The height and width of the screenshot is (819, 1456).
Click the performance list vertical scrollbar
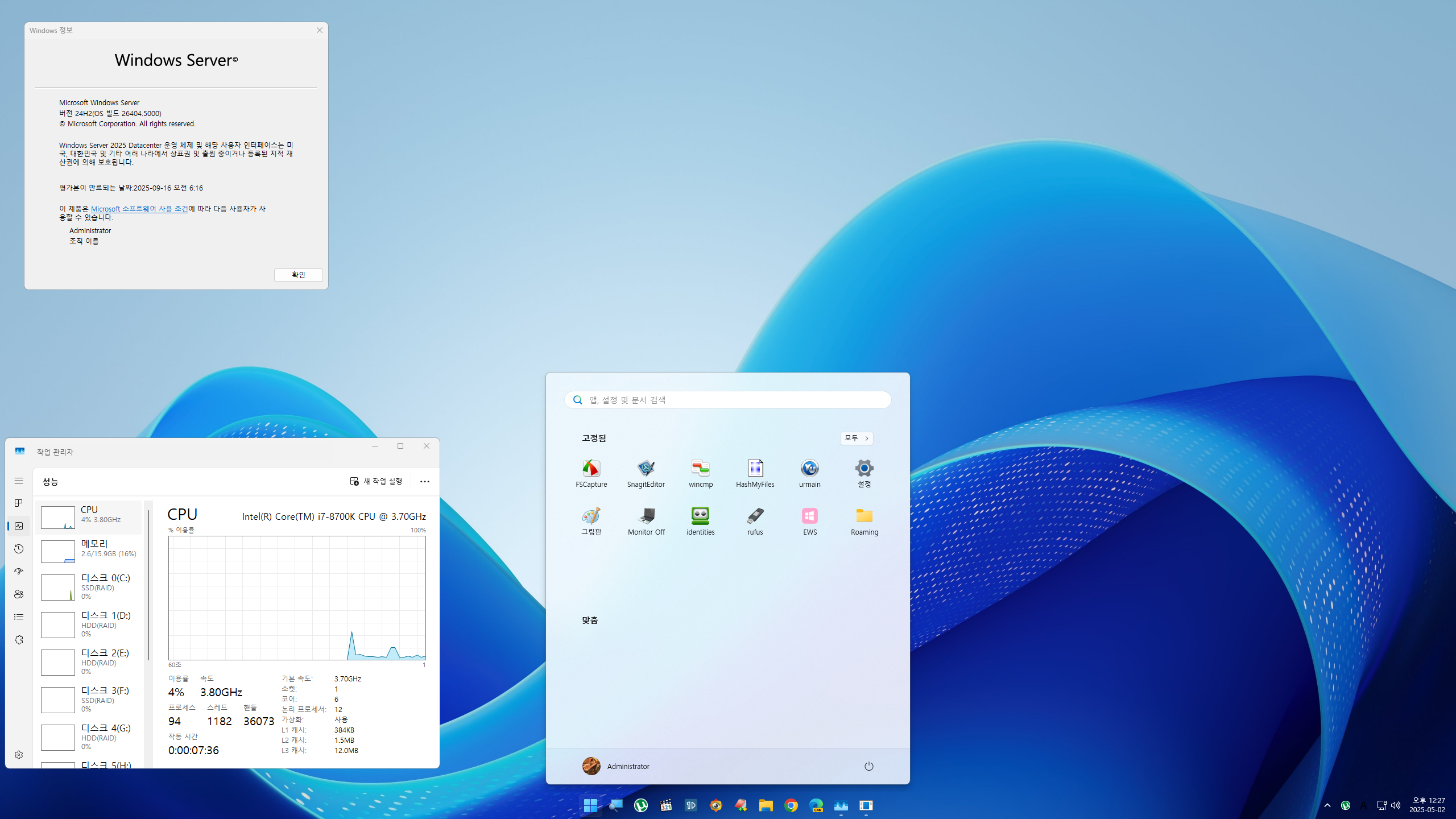[148, 586]
